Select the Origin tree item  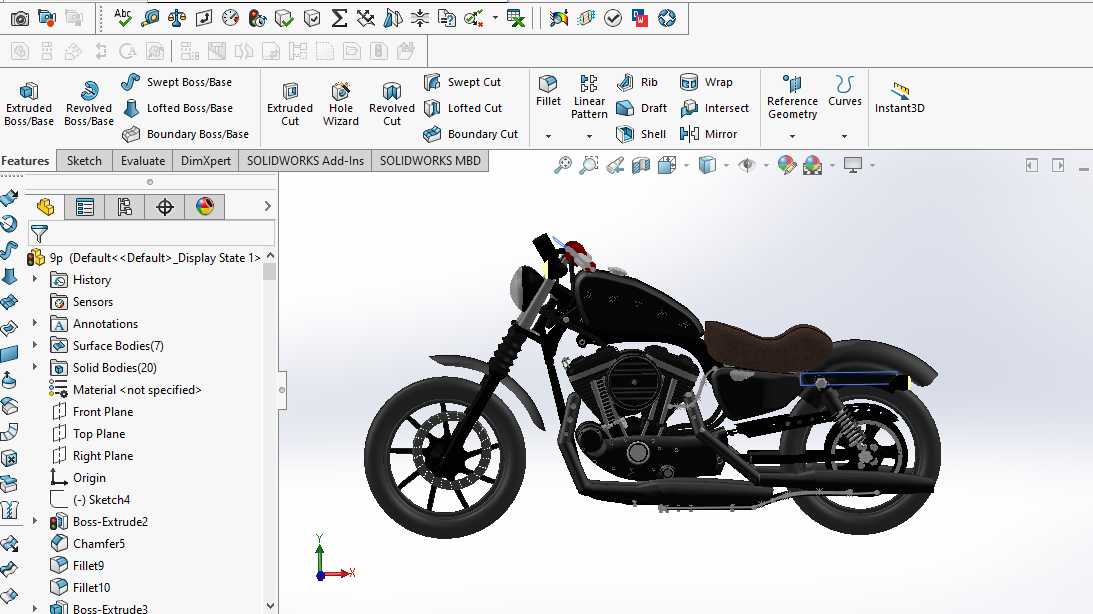tap(78, 477)
